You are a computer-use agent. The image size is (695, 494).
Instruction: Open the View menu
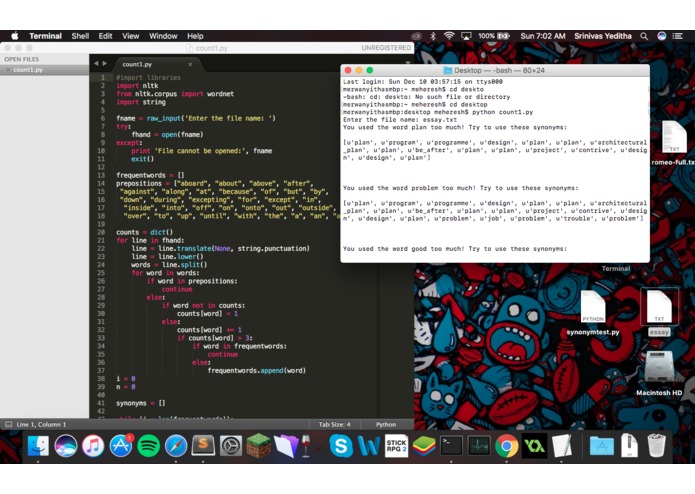tap(130, 36)
